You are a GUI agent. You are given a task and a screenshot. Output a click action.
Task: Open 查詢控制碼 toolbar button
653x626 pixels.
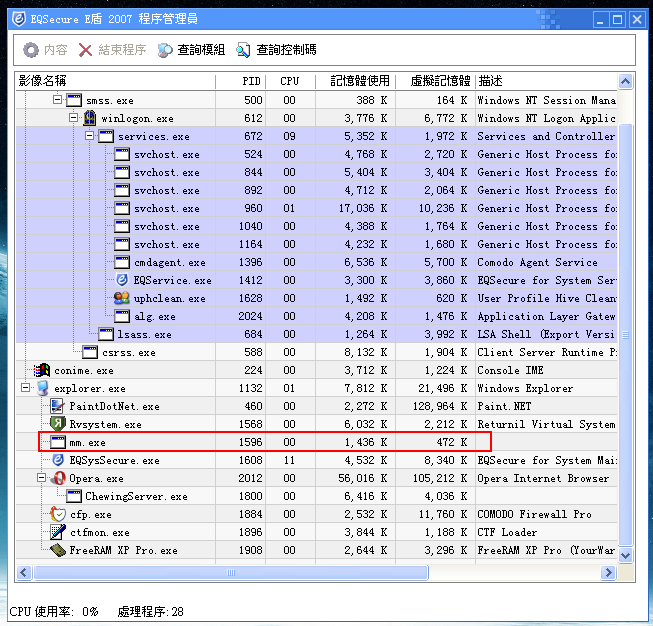tap(276, 50)
